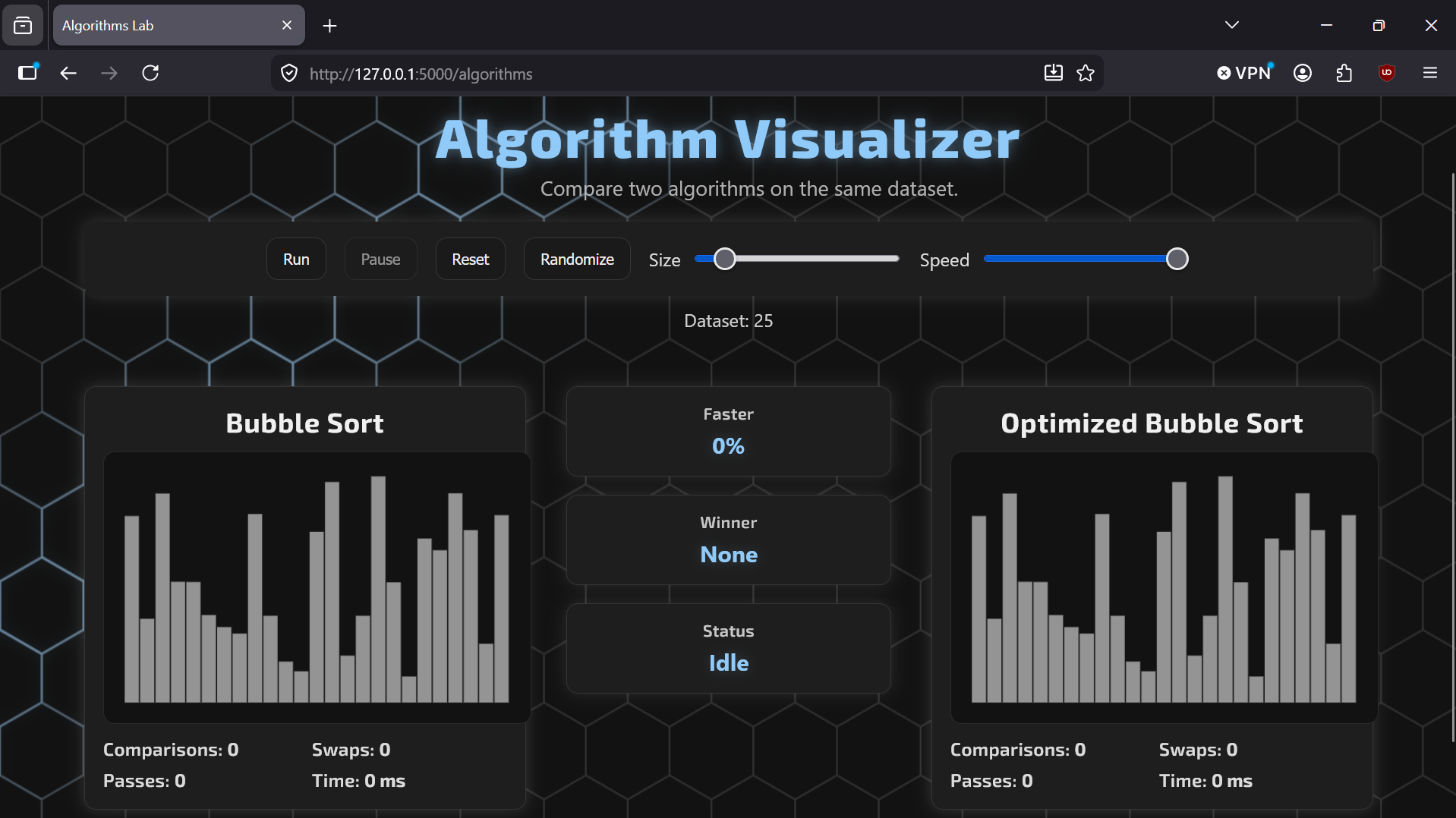Viewport: 1456px width, 818px height.
Task: Restore down the browser window
Action: pos(1379,25)
